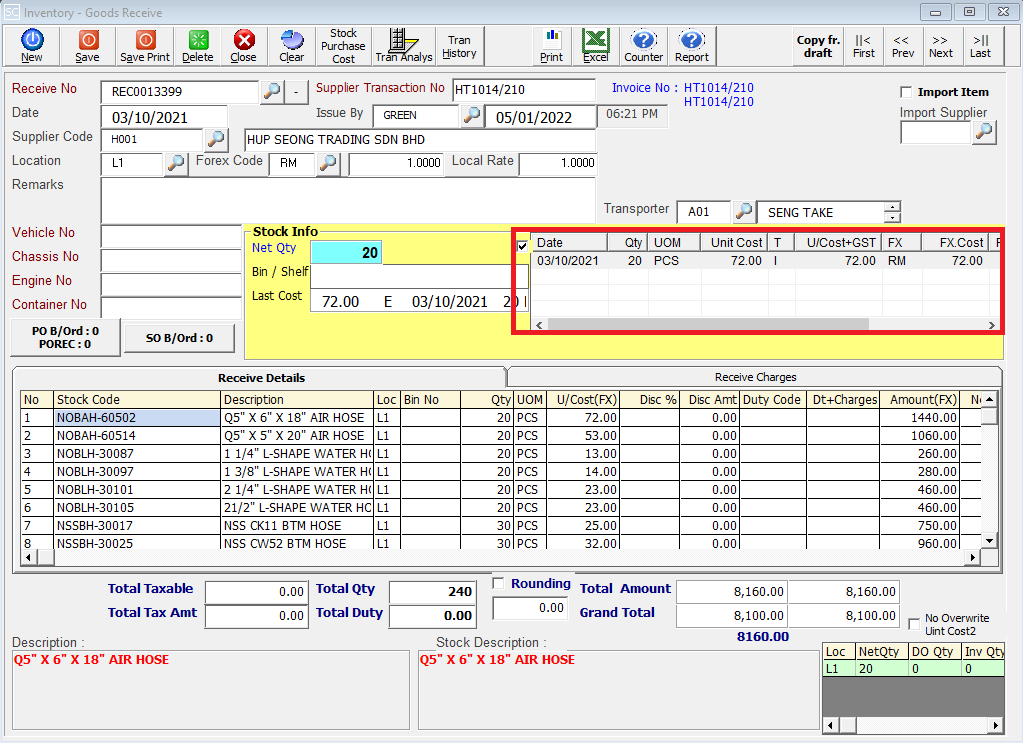Screen dimensions: 1023x743
Task: Go to Prev record
Action: 902,46
